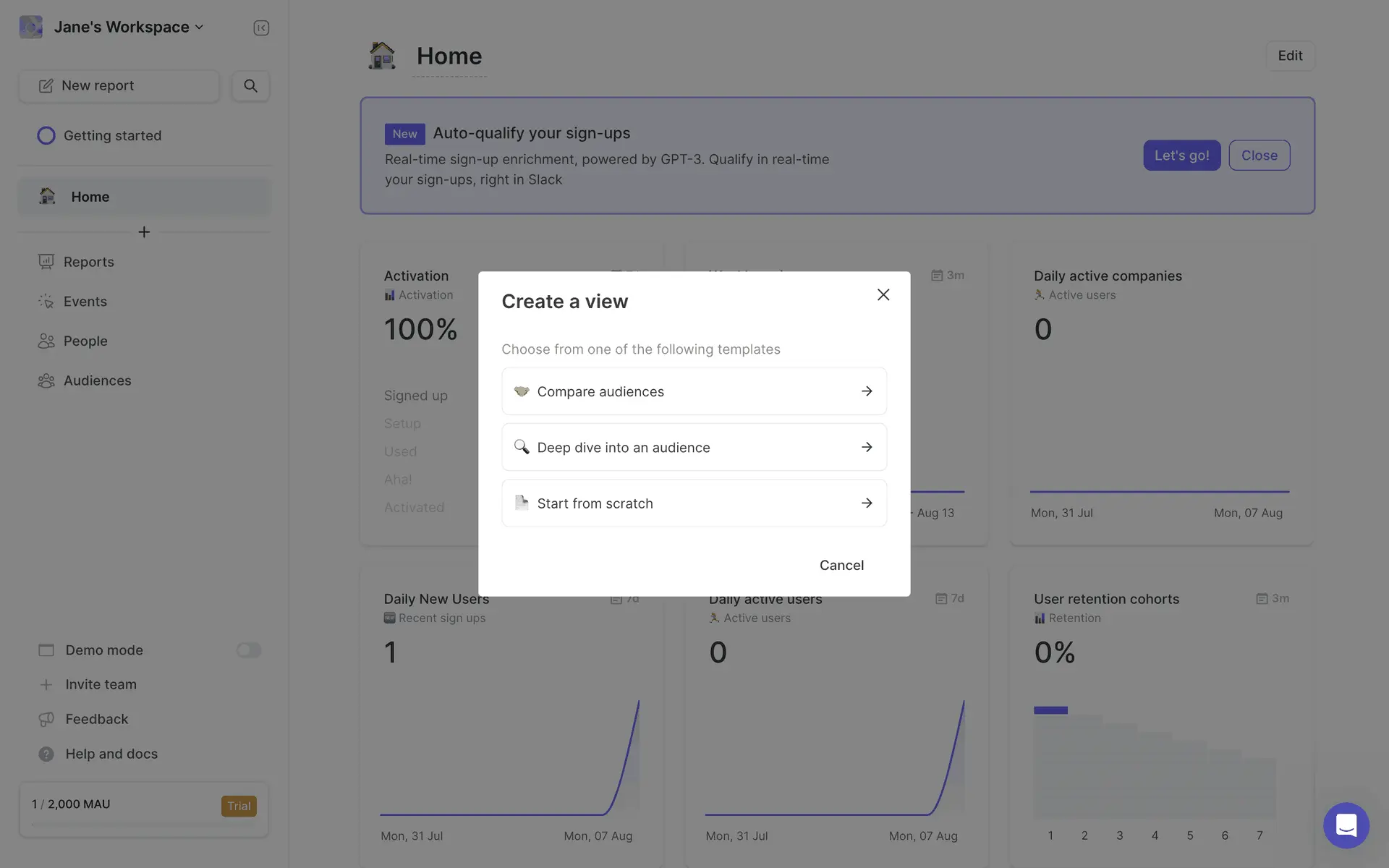Click the sidebar collapse icon

coord(261,27)
